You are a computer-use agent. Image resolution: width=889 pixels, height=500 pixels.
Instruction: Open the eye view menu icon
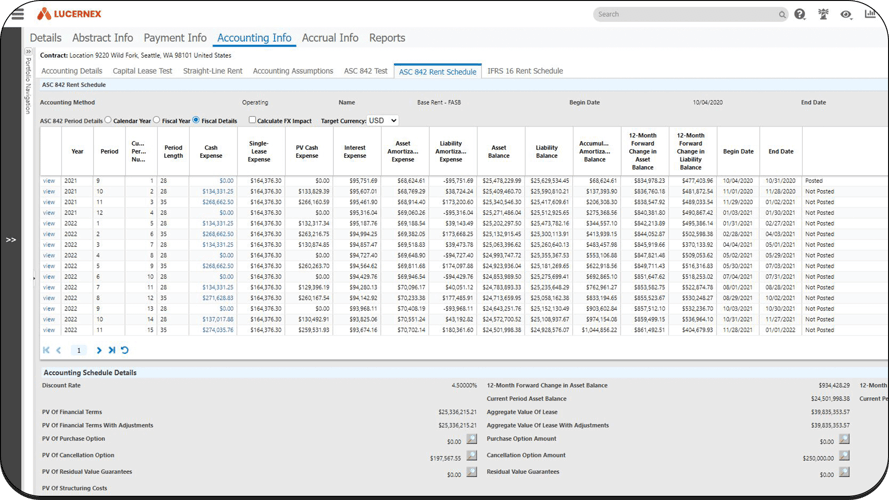pos(846,15)
